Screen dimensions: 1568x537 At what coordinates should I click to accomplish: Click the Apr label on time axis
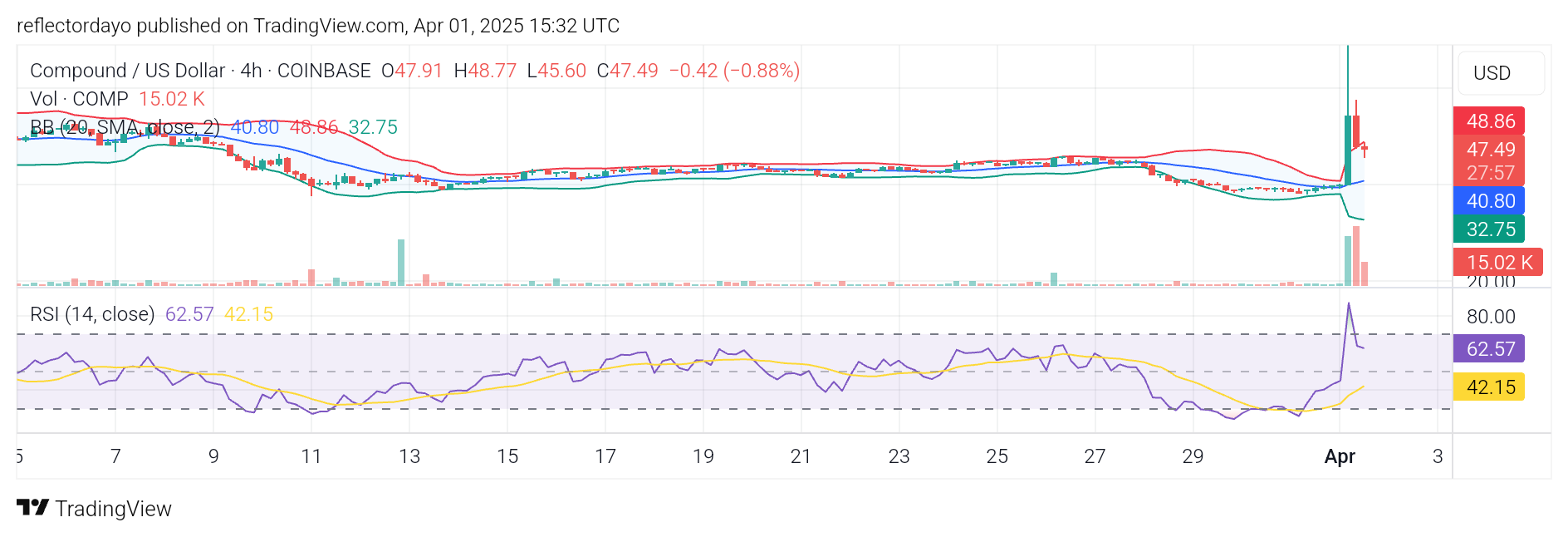click(x=1340, y=456)
